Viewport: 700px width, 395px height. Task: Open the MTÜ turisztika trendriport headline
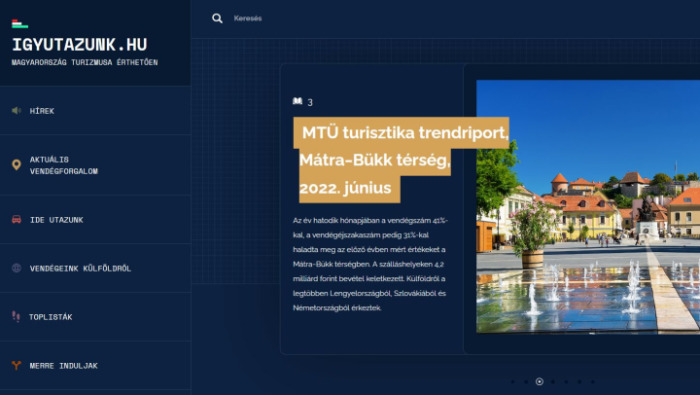tap(401, 160)
